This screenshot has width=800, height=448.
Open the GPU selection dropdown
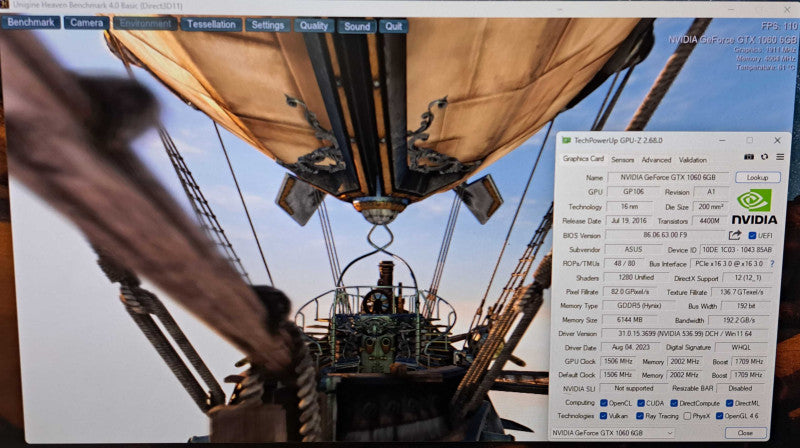tap(613, 433)
